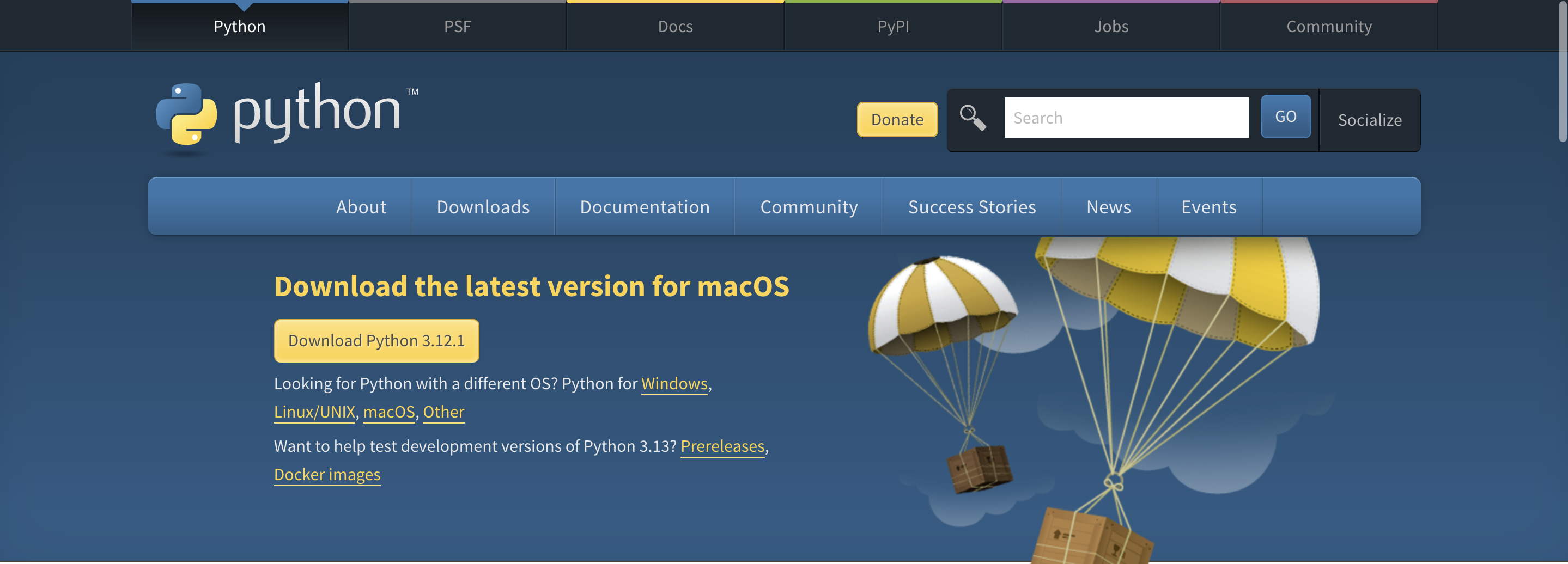Image resolution: width=1568 pixels, height=564 pixels.
Task: Open the Success Stories menu
Action: 972,207
